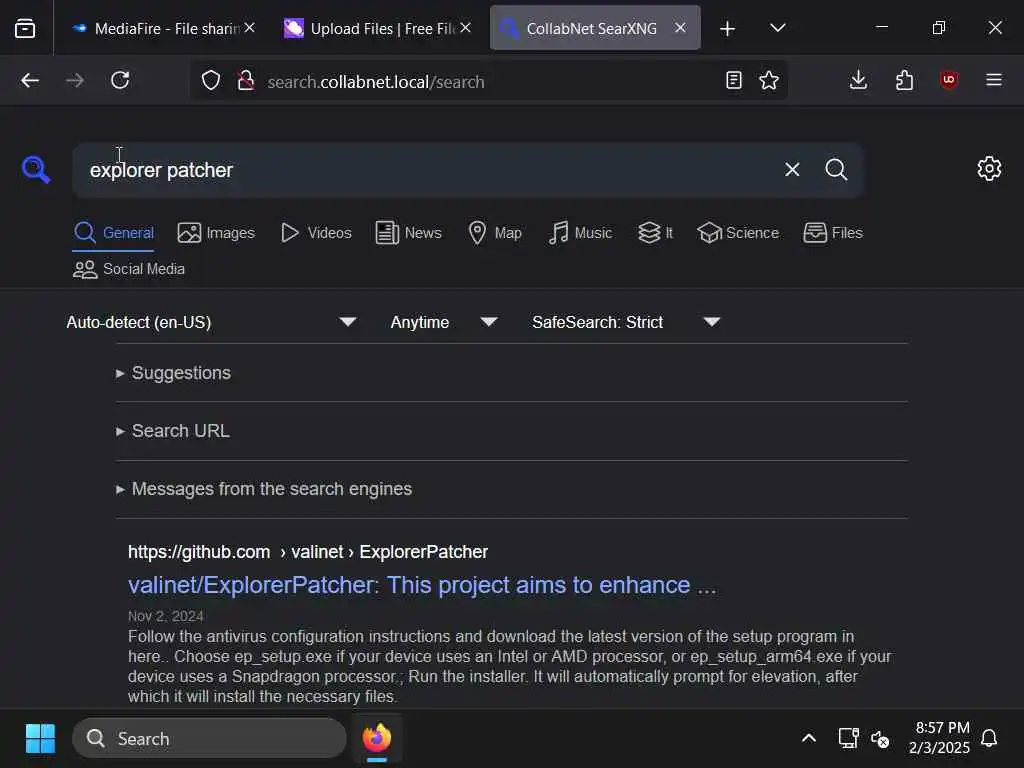Open the extensions puzzle icon

[x=904, y=80]
